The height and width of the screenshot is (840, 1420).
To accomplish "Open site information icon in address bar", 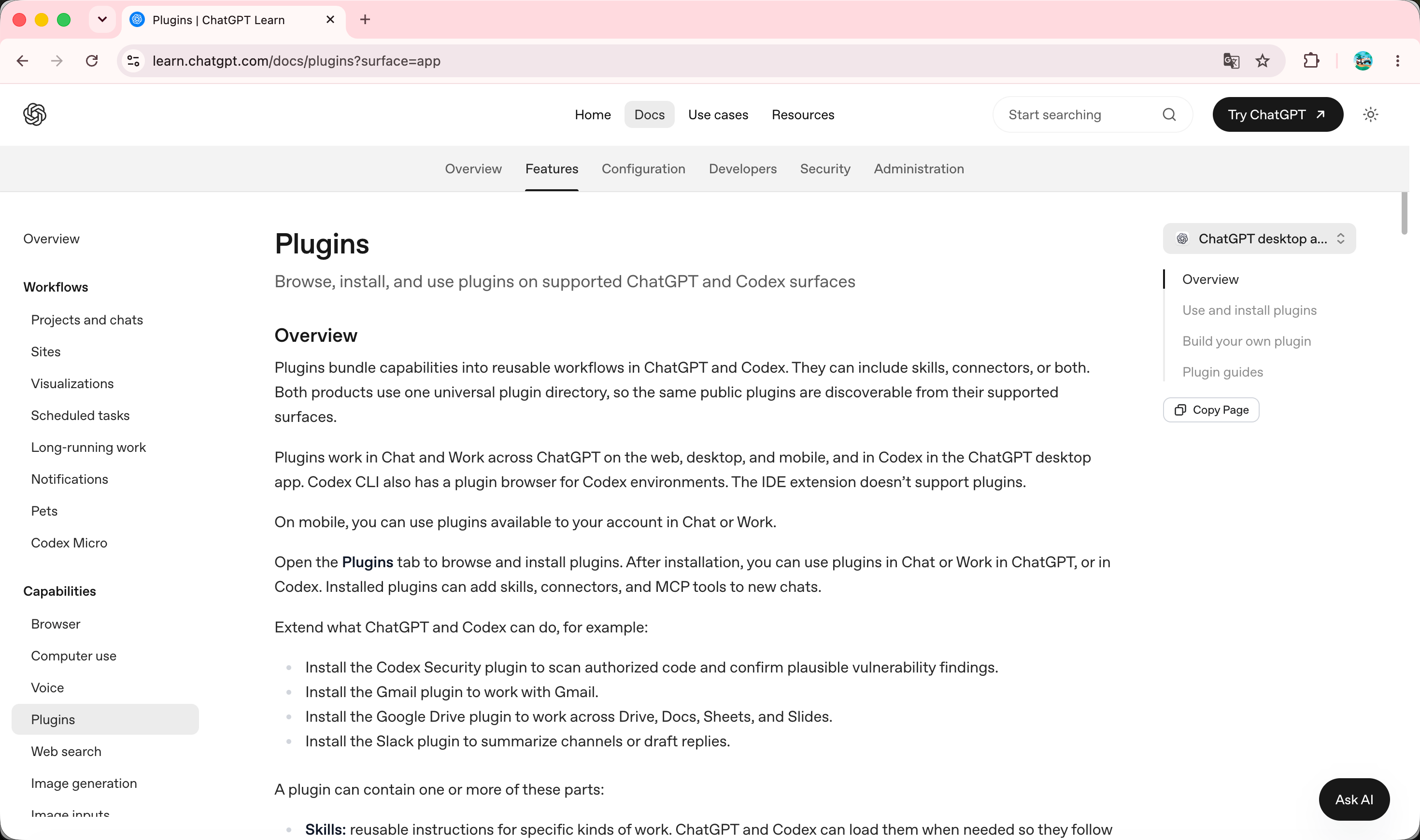I will pyautogui.click(x=134, y=60).
